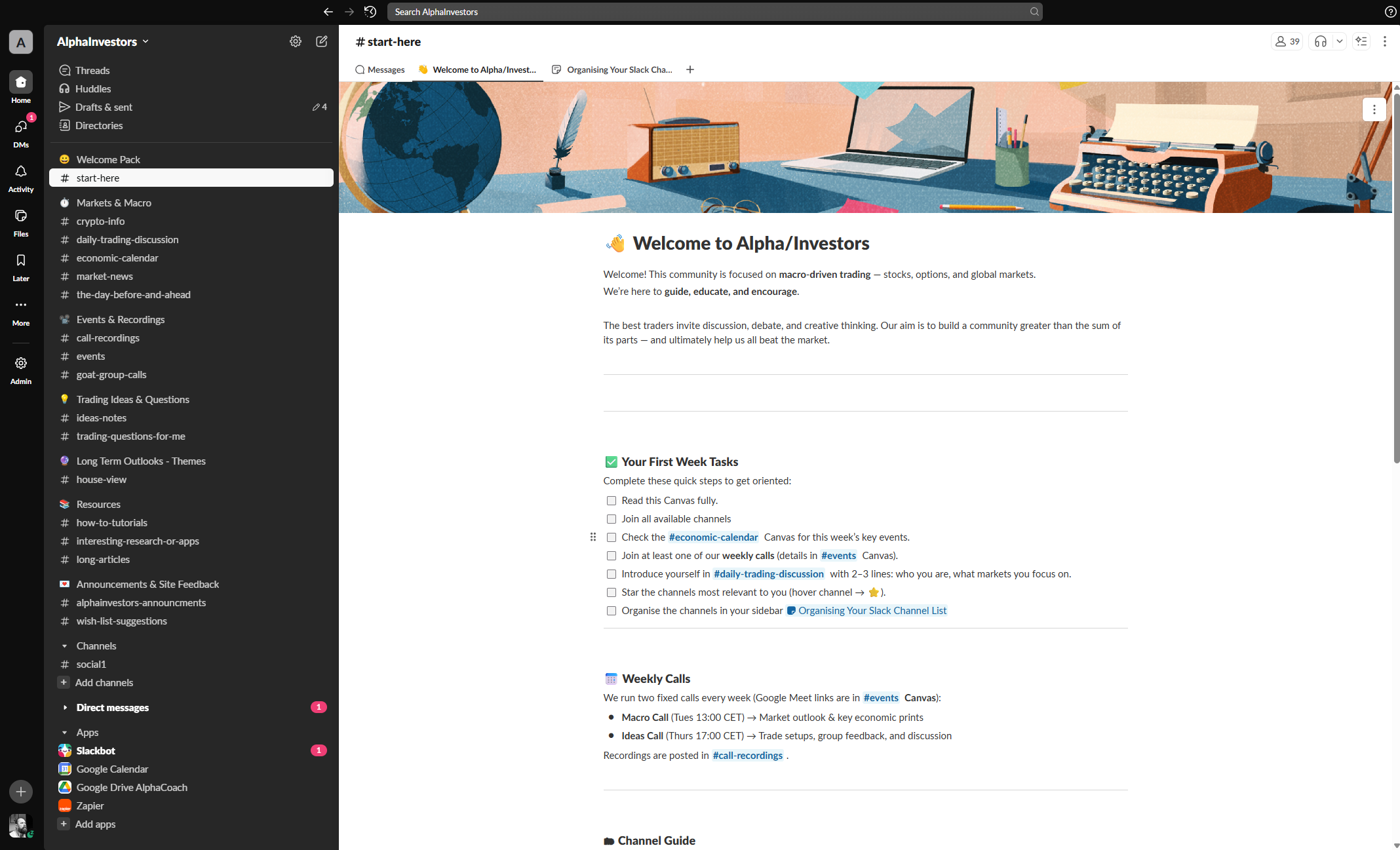Open workspace settings gear icon

tap(296, 41)
